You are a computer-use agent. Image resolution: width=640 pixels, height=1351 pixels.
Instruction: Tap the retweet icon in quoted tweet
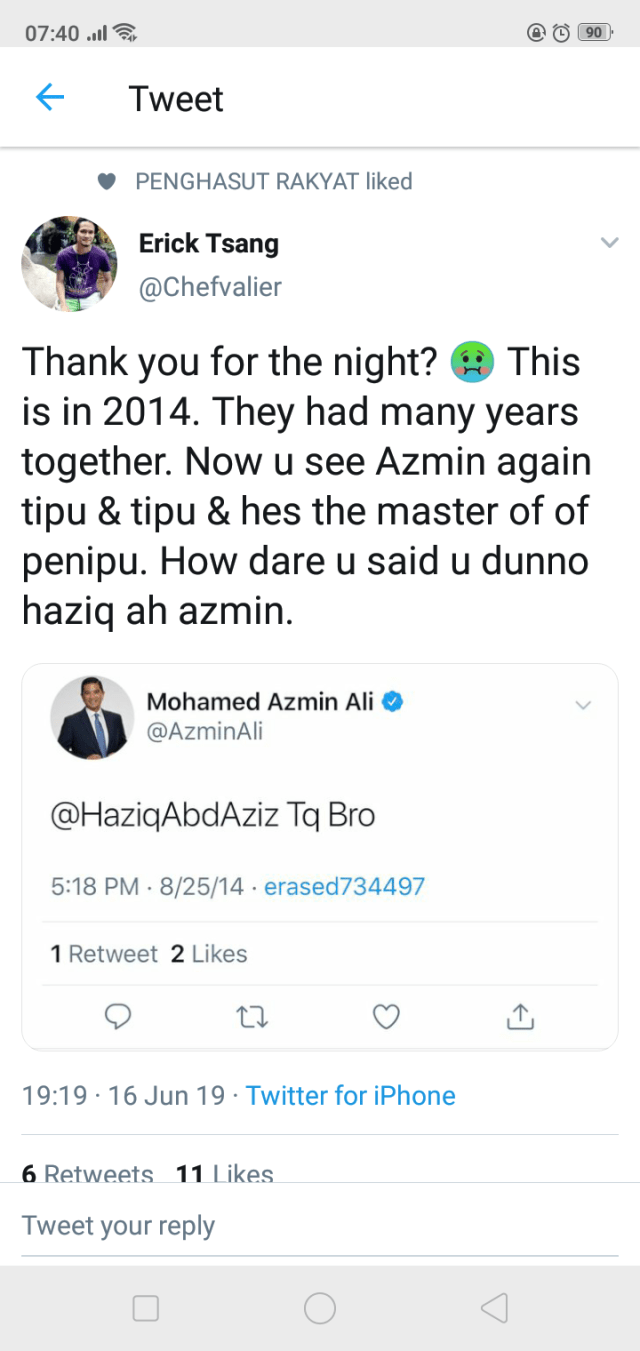click(252, 1017)
